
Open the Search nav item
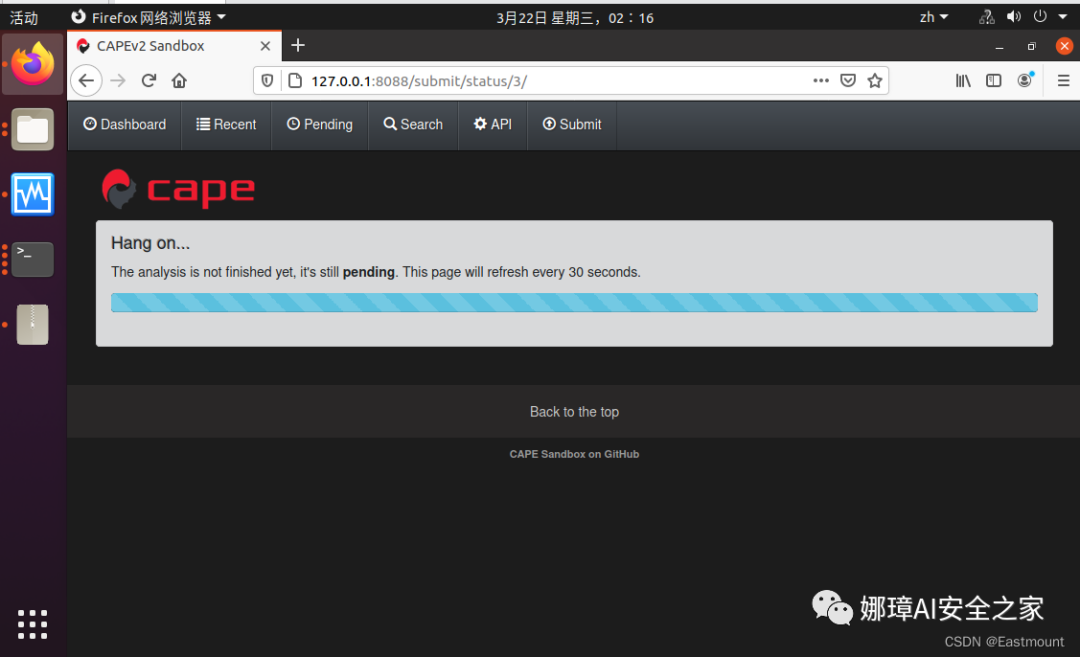point(413,125)
